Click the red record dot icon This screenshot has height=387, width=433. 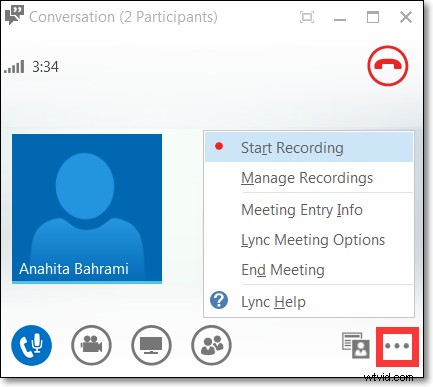[x=219, y=146]
